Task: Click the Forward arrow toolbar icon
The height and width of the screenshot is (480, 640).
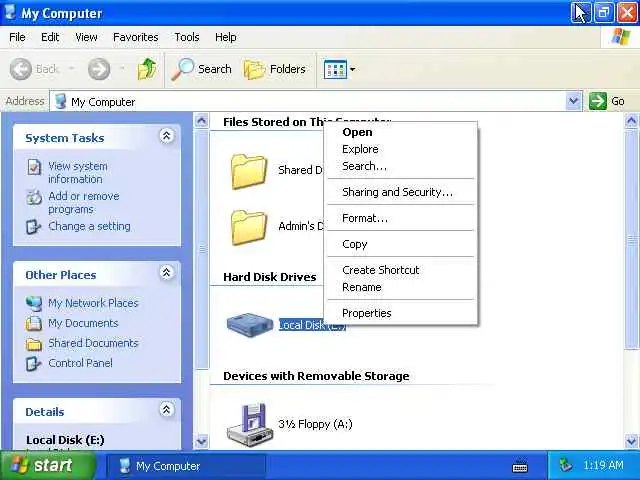Action: pyautogui.click(x=99, y=69)
